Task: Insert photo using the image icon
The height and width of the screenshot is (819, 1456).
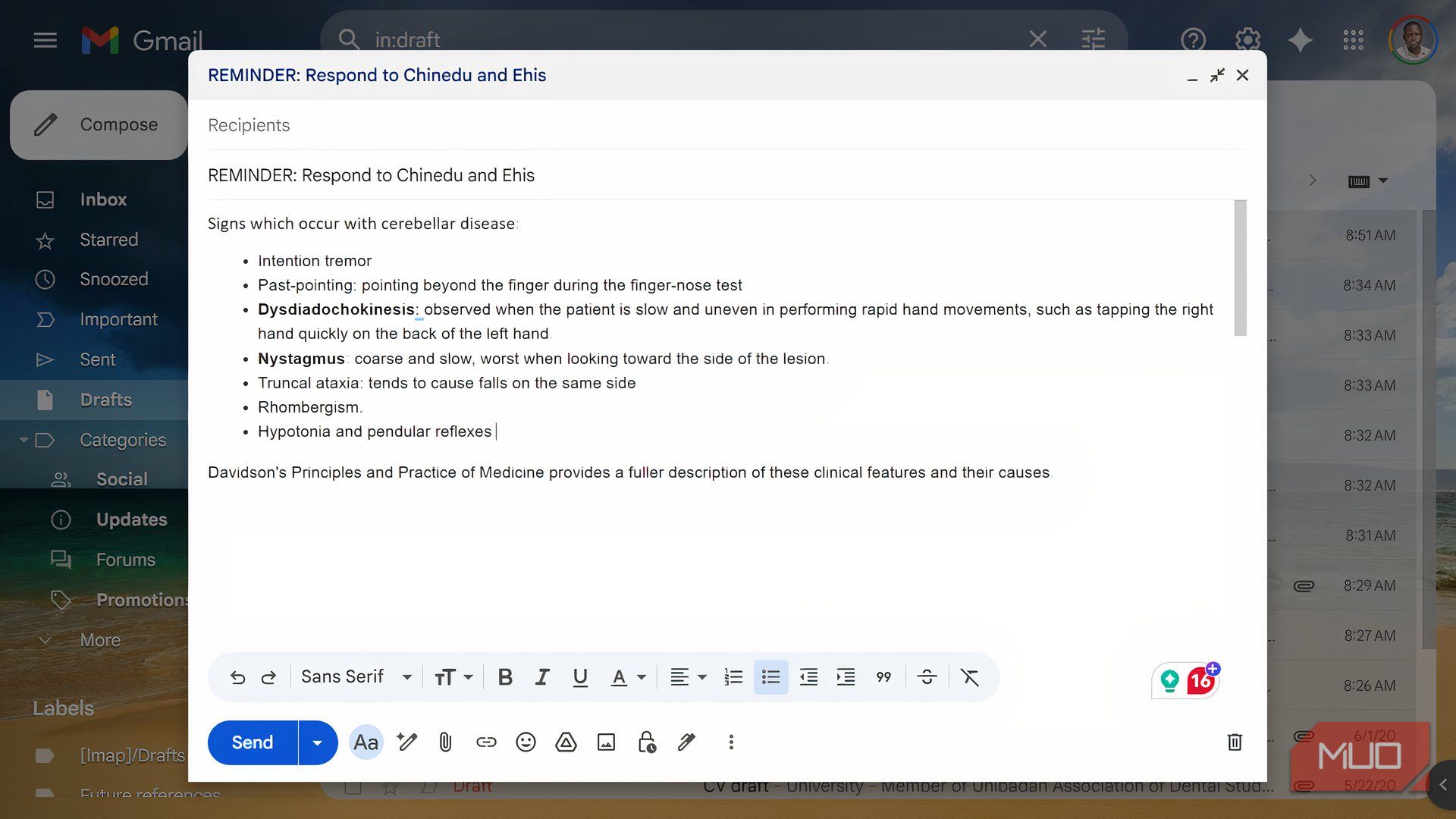Action: pyautogui.click(x=606, y=742)
